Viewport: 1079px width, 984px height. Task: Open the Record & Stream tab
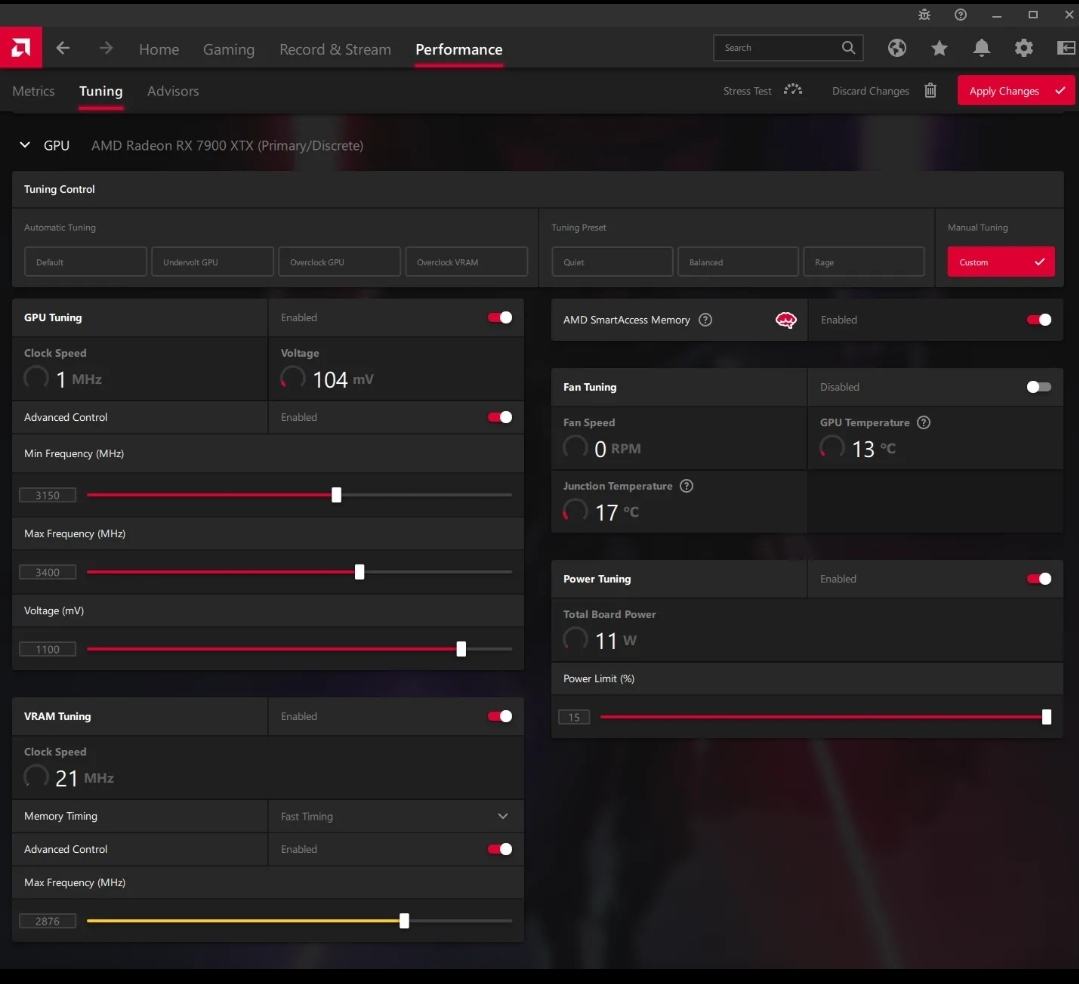point(335,50)
